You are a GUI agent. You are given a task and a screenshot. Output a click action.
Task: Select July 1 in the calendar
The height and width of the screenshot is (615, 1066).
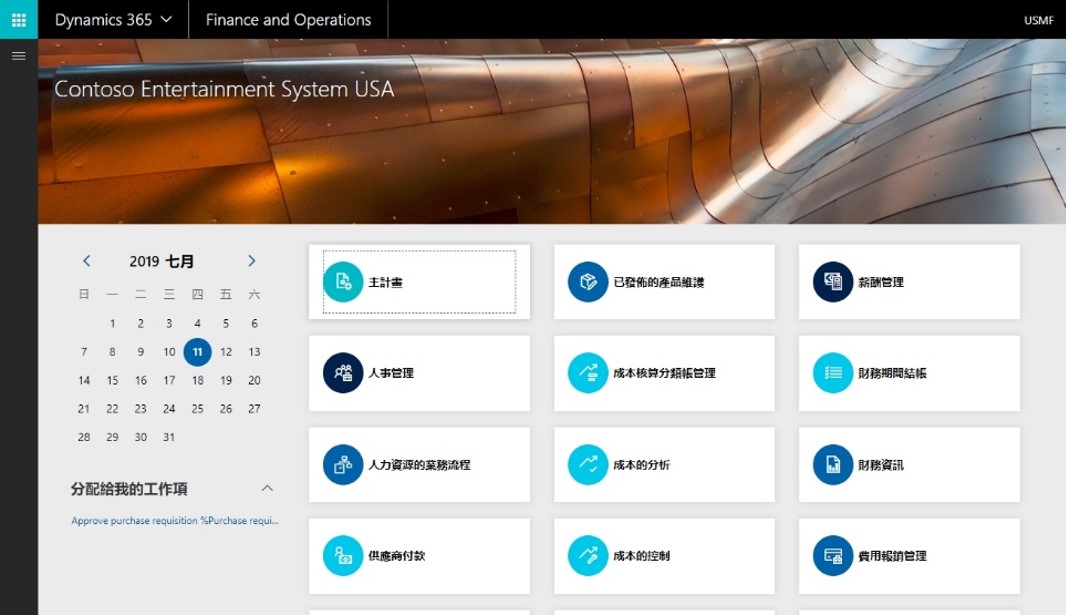click(x=112, y=323)
